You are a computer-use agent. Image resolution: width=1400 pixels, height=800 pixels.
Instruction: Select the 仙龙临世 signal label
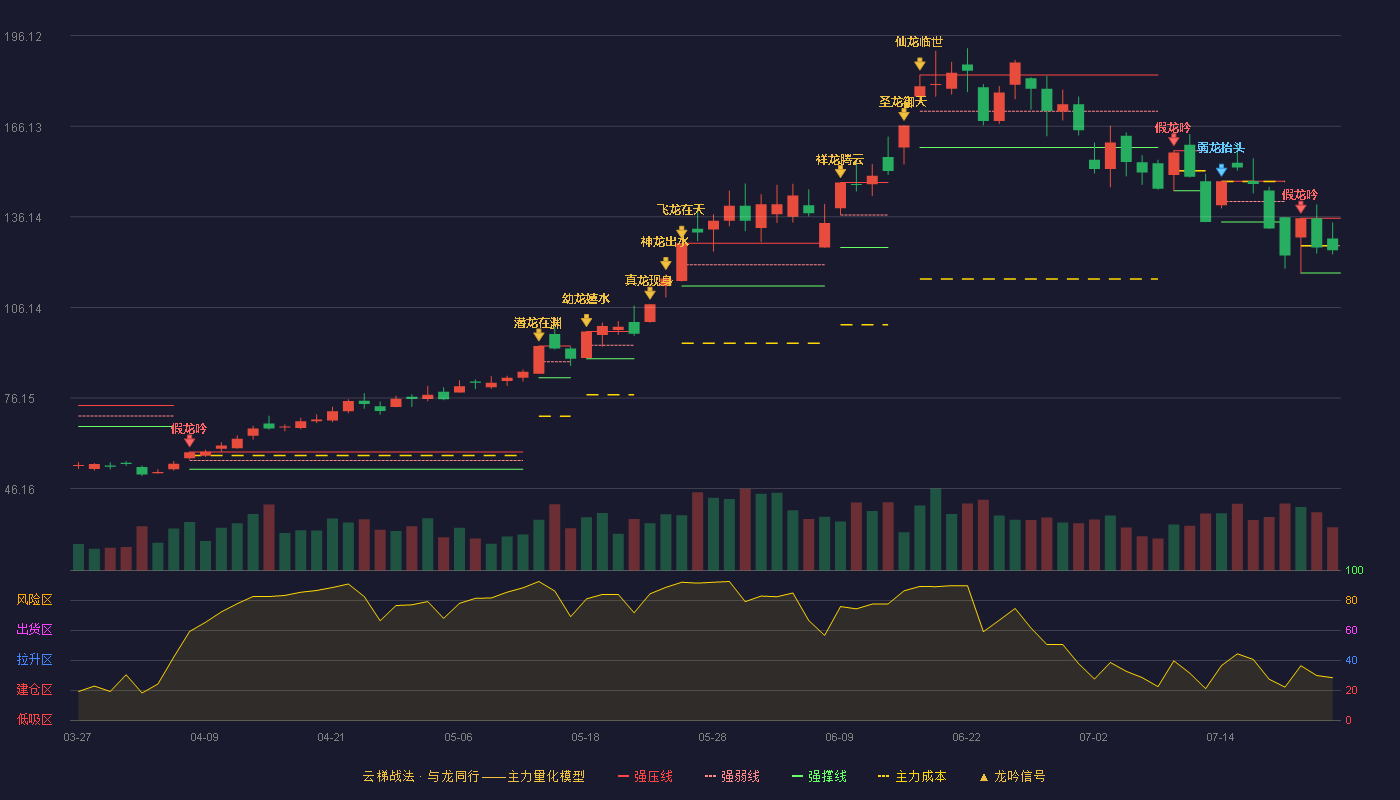pyautogui.click(x=919, y=42)
